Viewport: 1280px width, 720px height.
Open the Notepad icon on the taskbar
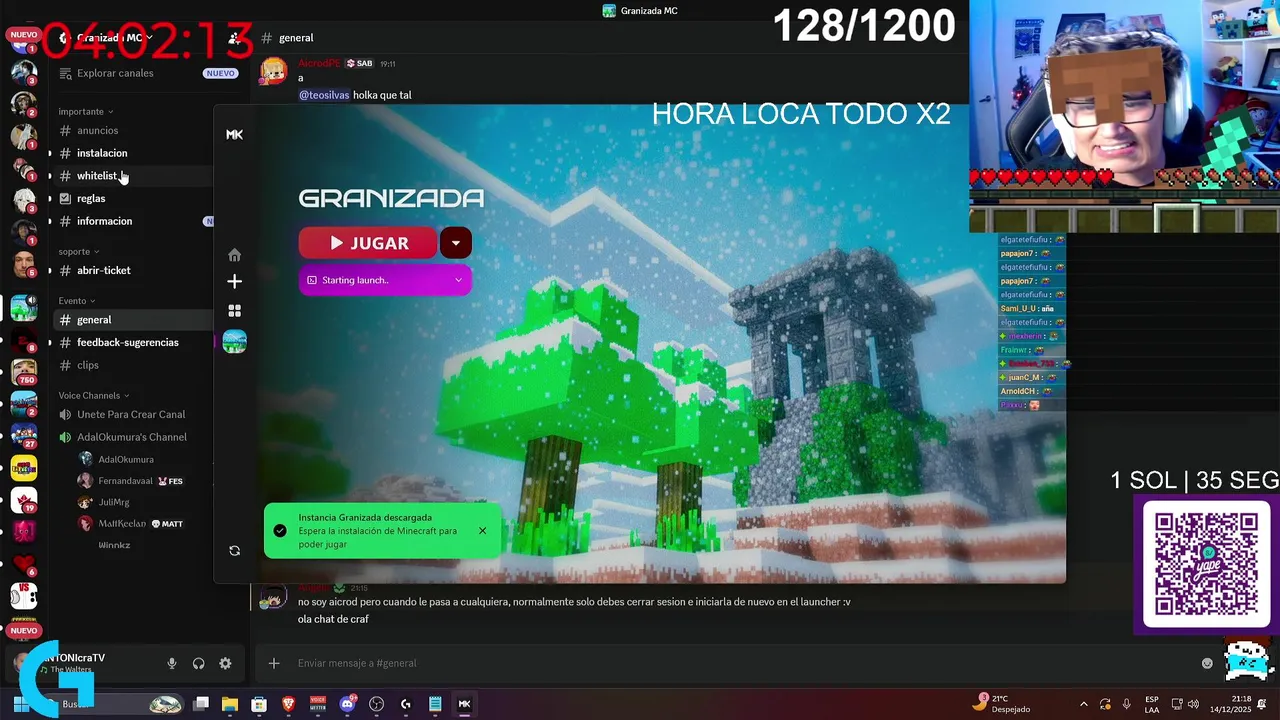coord(435,704)
